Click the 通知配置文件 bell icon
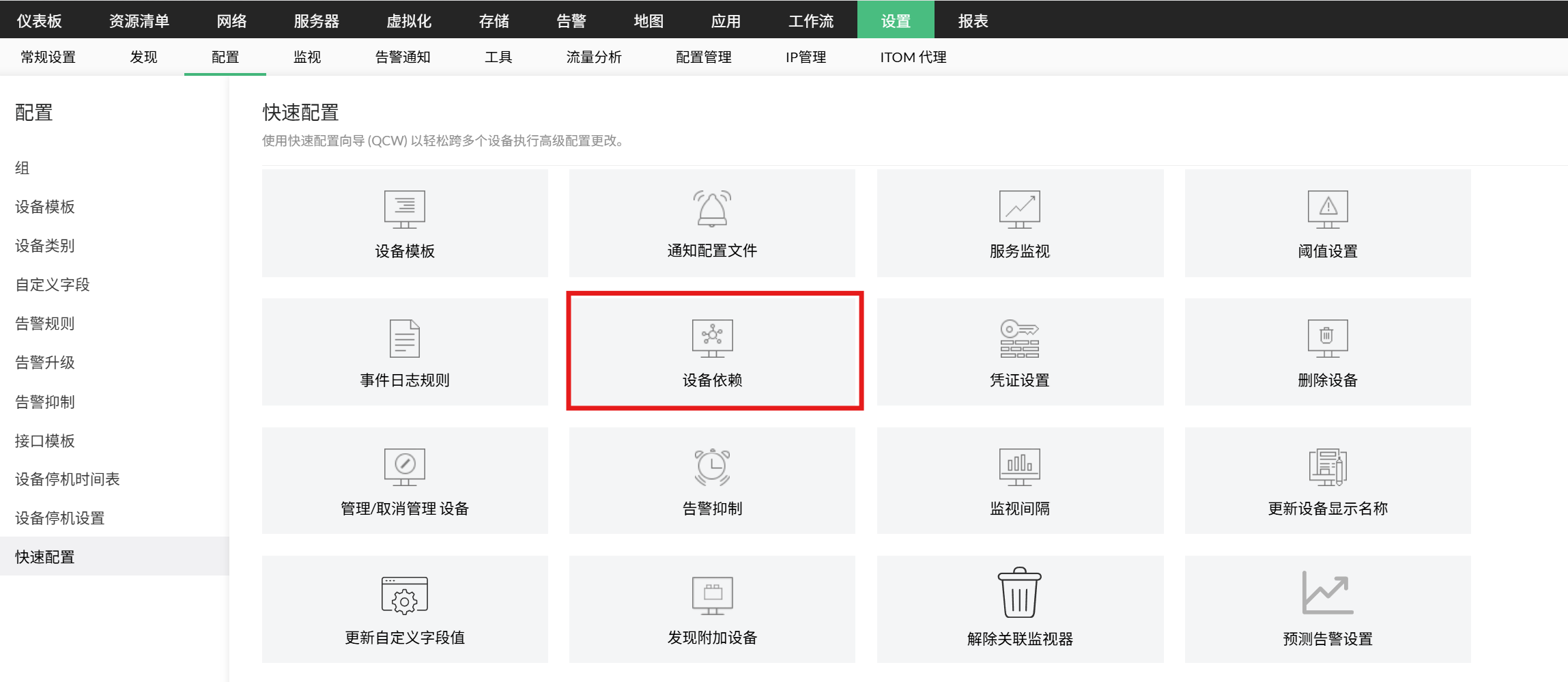Viewport: 1568px width, 682px height. 712,208
